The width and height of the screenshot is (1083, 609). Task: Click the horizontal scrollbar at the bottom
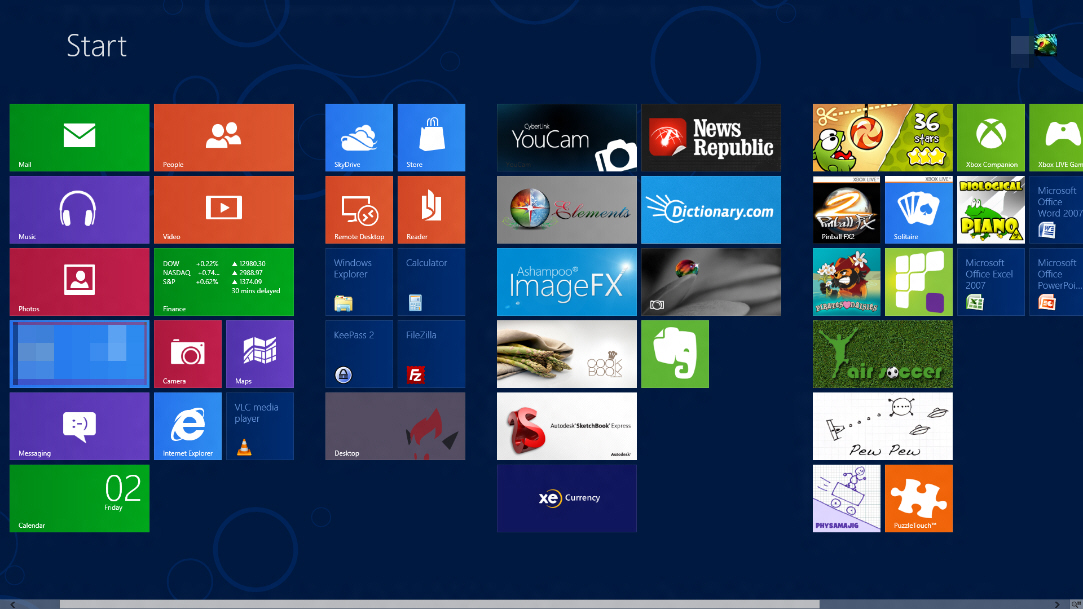pyautogui.click(x=440, y=604)
